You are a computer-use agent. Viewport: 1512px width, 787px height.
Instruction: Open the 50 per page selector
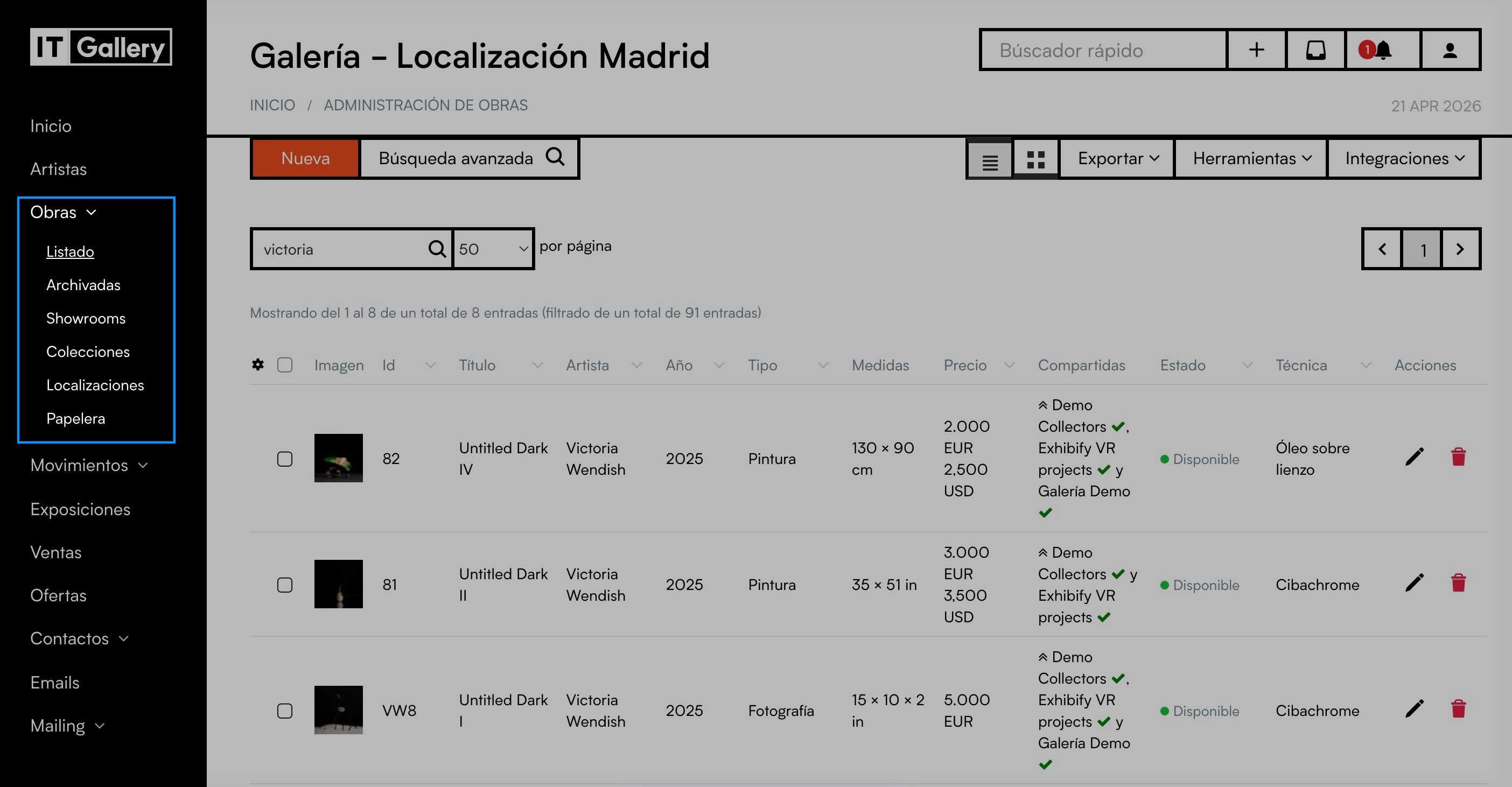[x=493, y=249]
